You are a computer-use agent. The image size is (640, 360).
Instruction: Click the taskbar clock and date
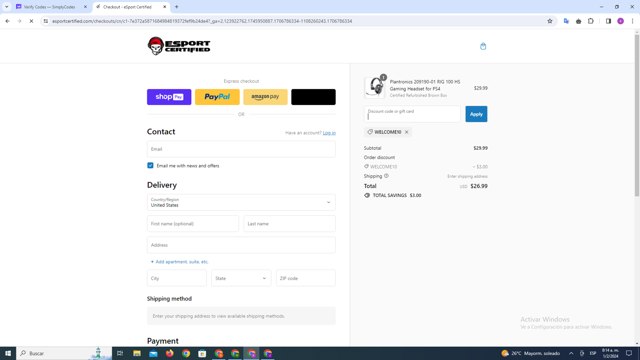point(610,353)
